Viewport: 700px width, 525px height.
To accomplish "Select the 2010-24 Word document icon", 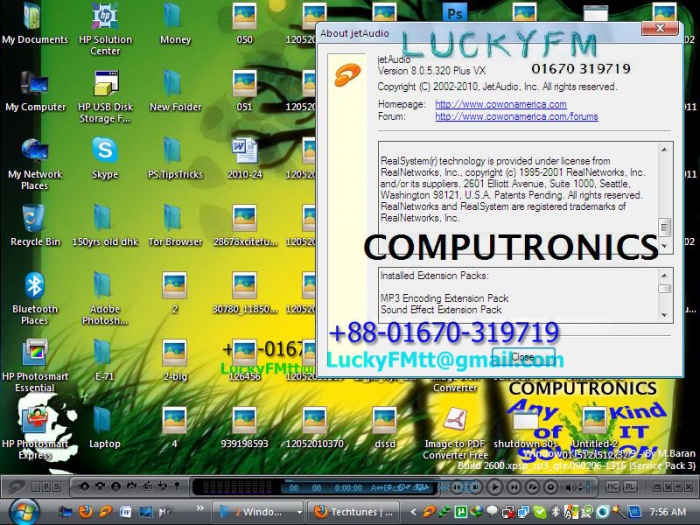I will pos(244,158).
